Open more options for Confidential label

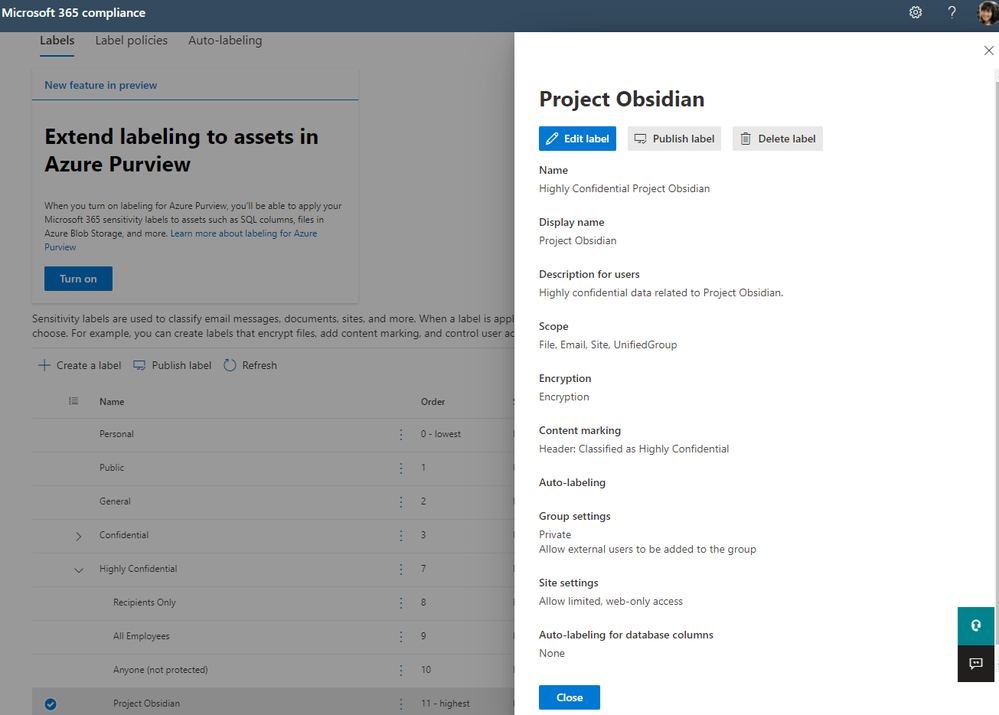click(x=401, y=536)
